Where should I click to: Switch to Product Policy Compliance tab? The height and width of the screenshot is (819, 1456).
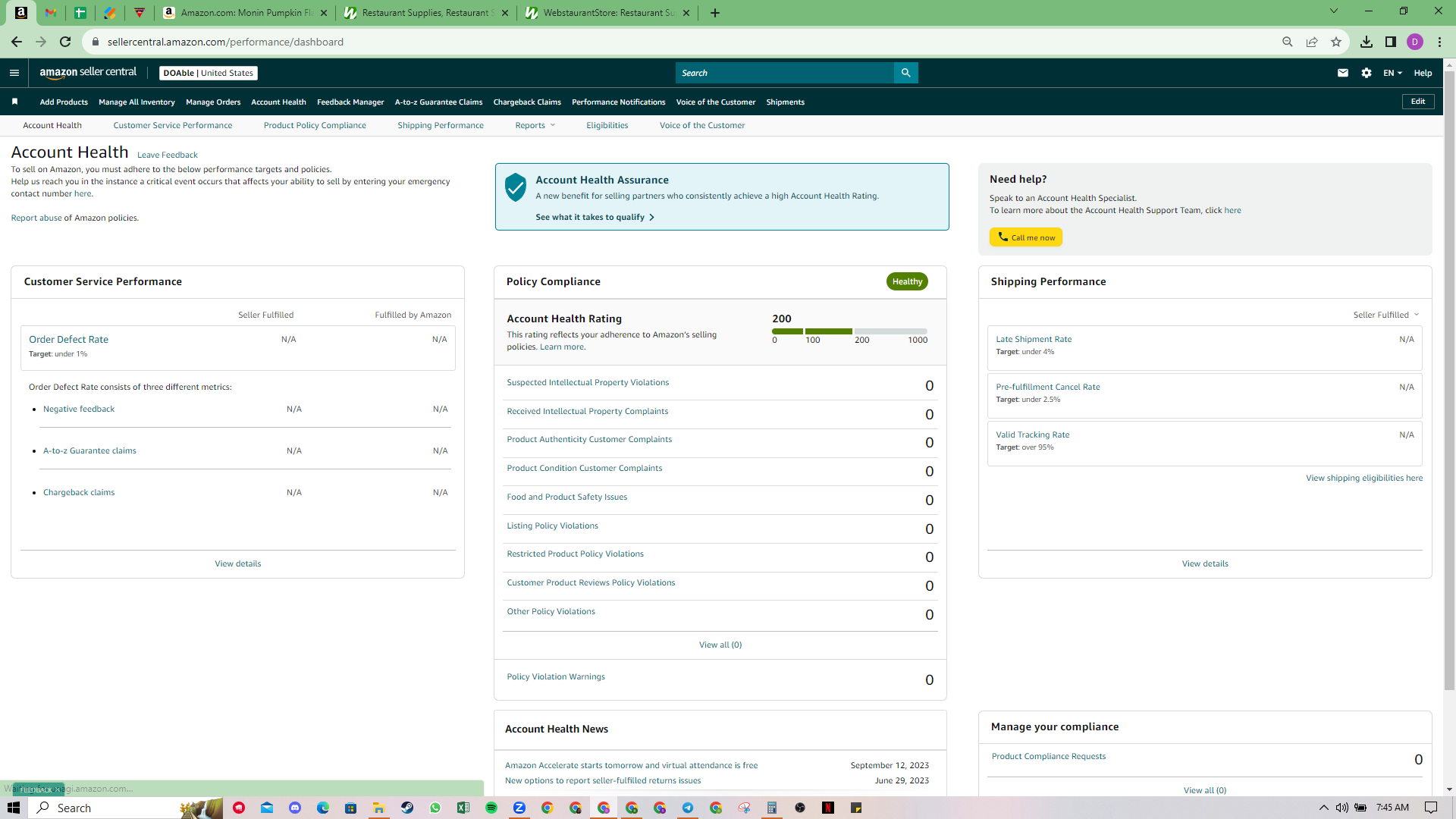click(x=315, y=126)
